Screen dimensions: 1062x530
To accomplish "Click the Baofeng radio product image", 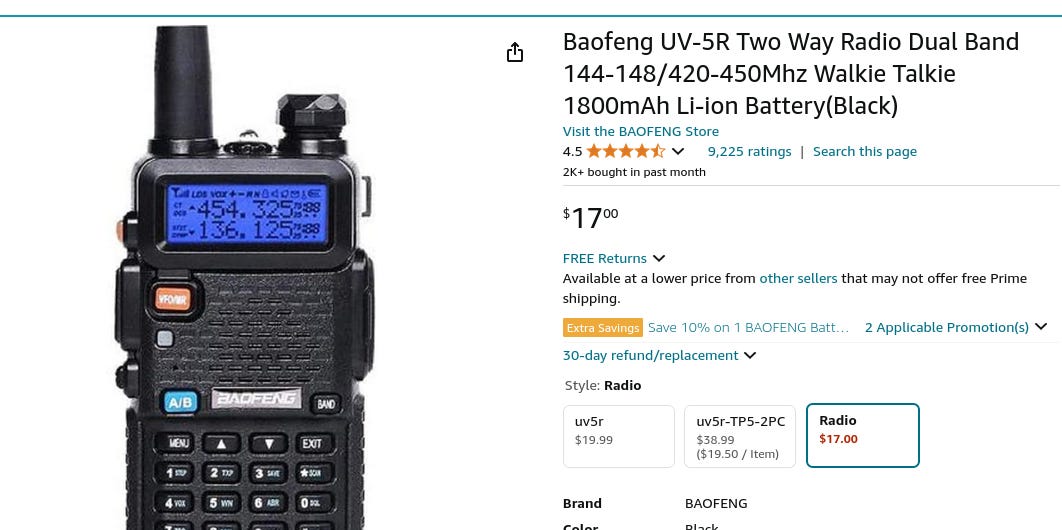I will click(x=244, y=278).
